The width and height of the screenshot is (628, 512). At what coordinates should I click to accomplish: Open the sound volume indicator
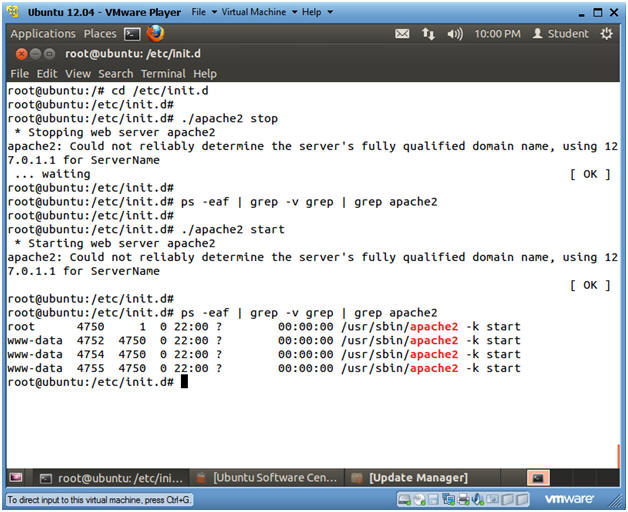[455, 34]
